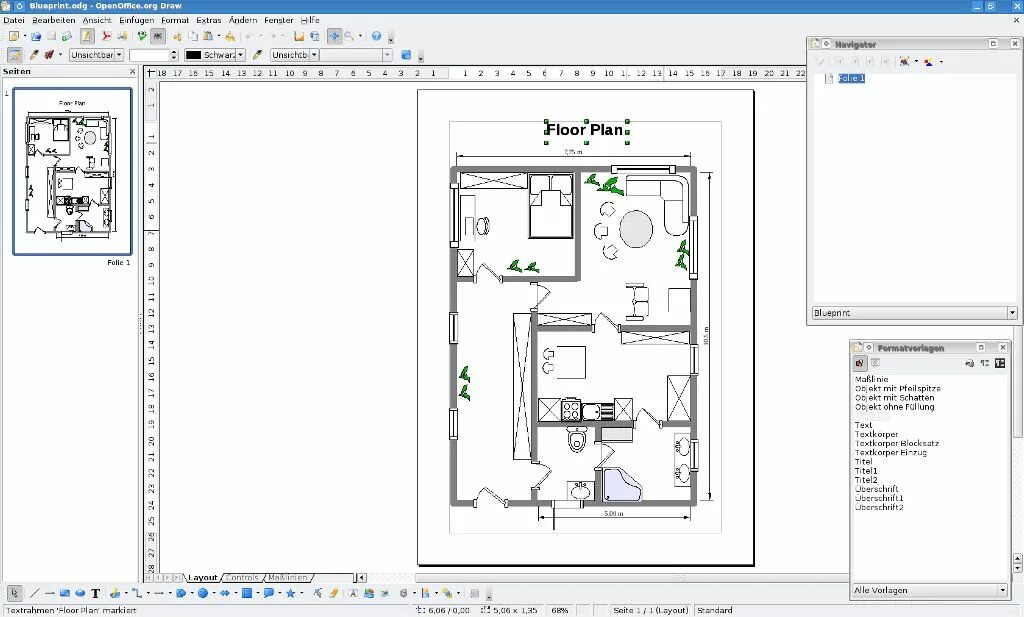Click the Format Paintbrush icon

click(230, 37)
